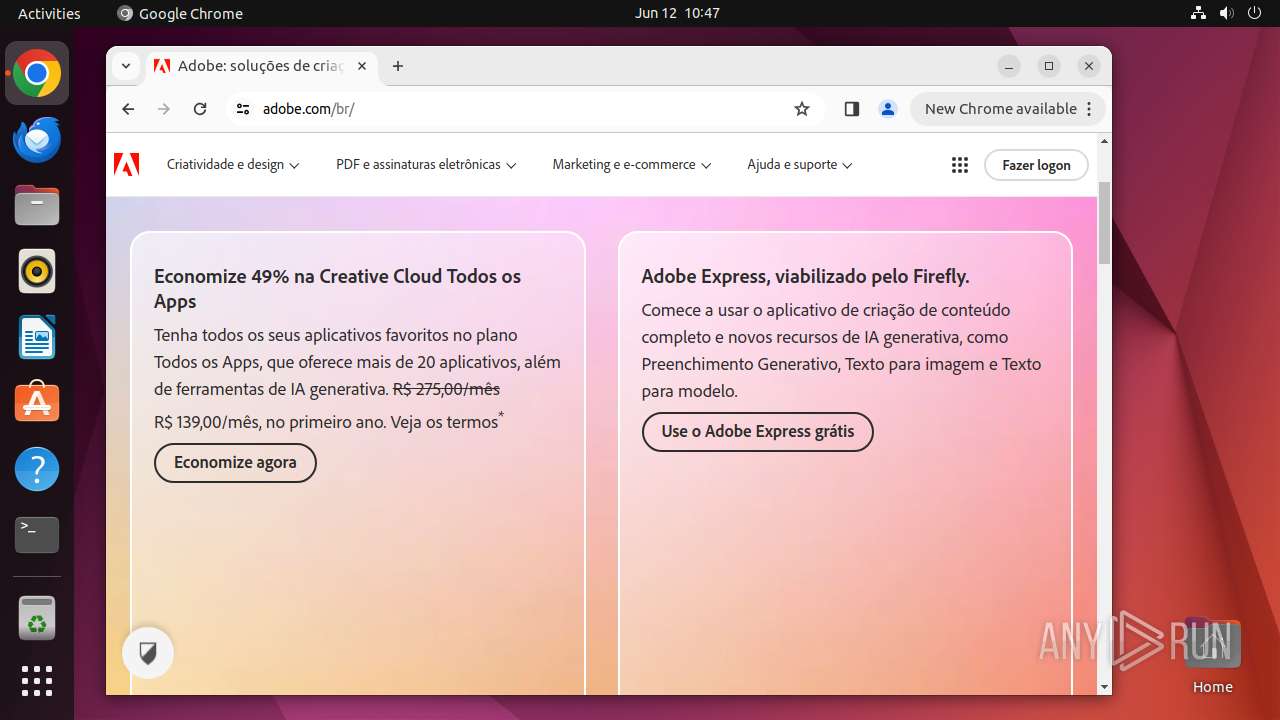Click the Adobe logo in the site header
This screenshot has height=720, width=1280.
point(127,165)
